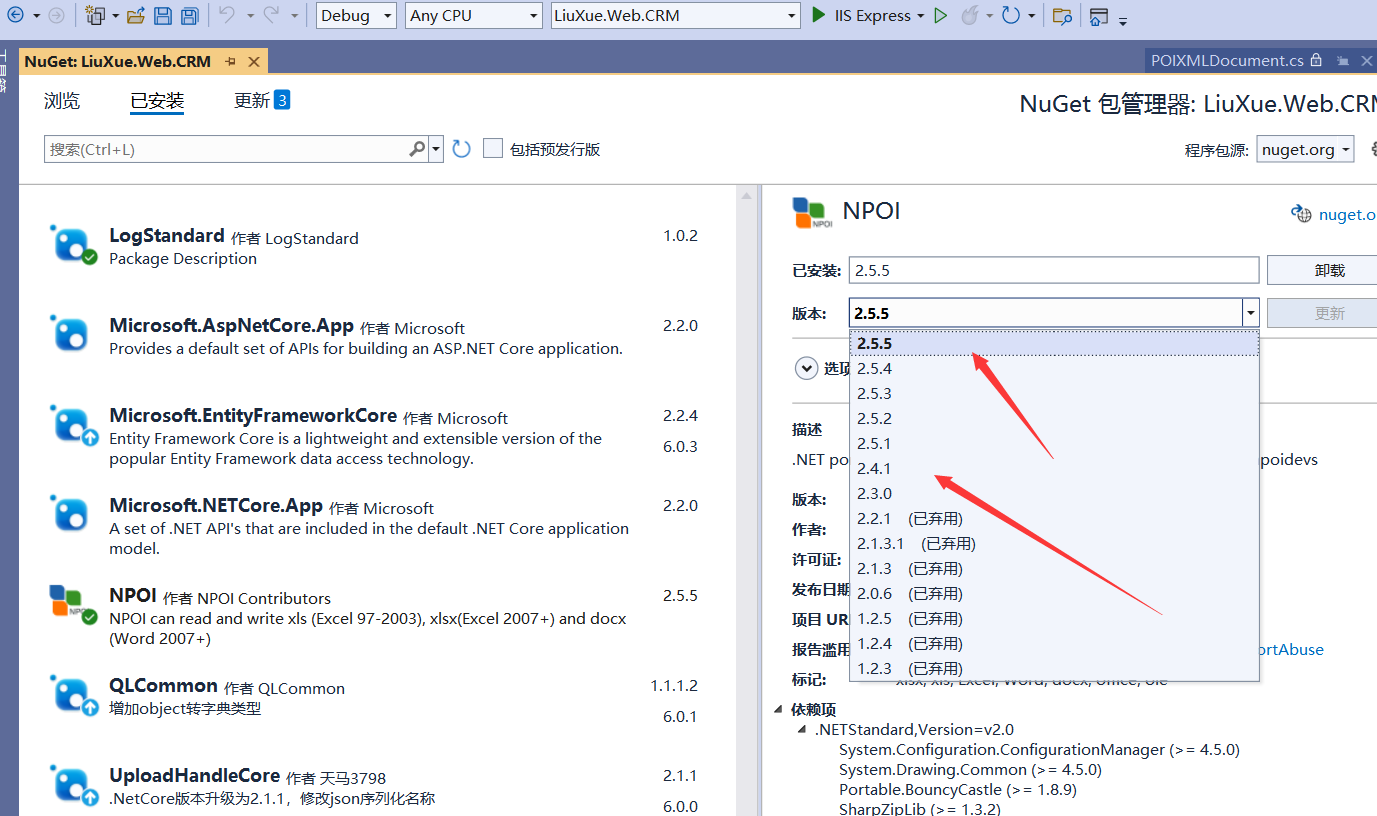Open the POIXMLDocument.cs tab
1377x816 pixels.
coord(1227,60)
